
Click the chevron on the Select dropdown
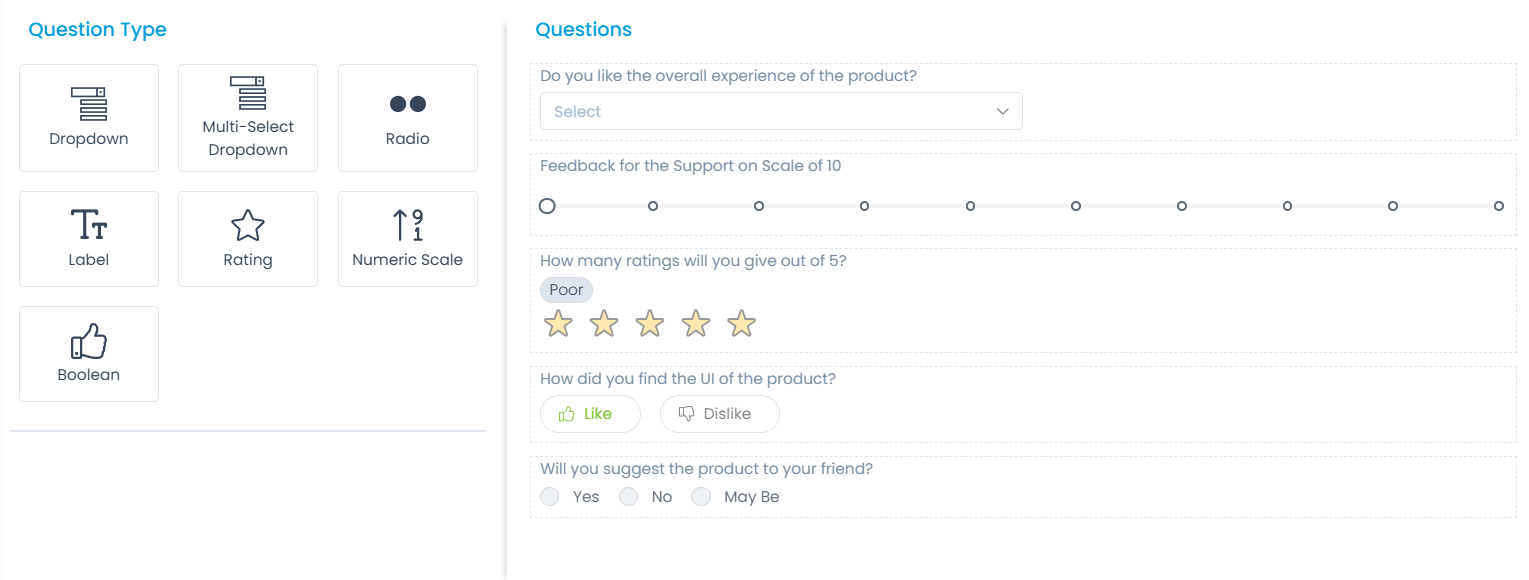click(x=1002, y=111)
